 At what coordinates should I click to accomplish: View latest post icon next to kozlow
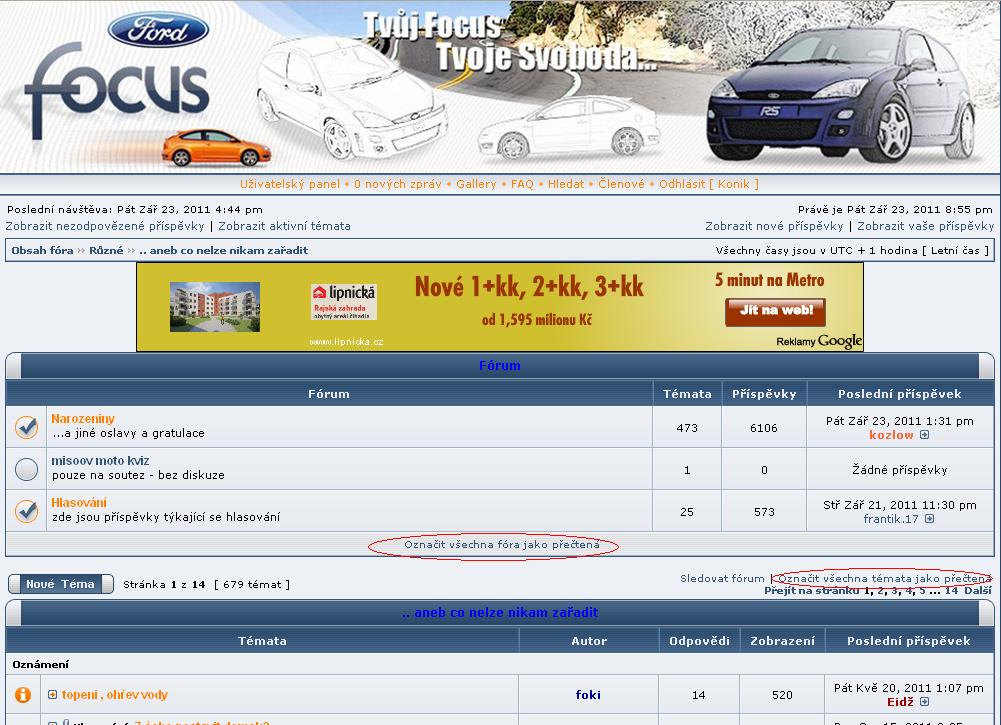925,435
